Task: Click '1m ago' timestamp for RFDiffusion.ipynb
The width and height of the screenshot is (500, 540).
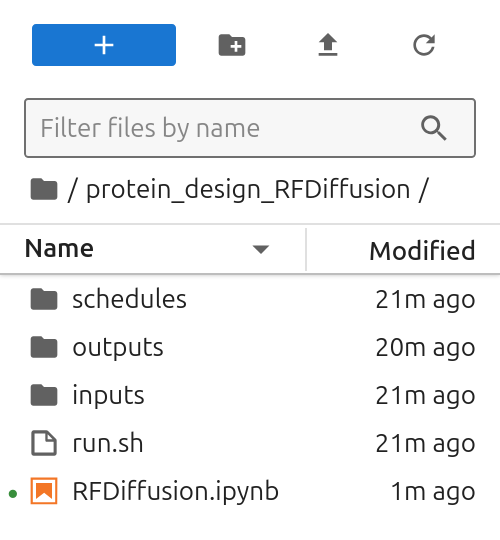Action: pos(433,491)
